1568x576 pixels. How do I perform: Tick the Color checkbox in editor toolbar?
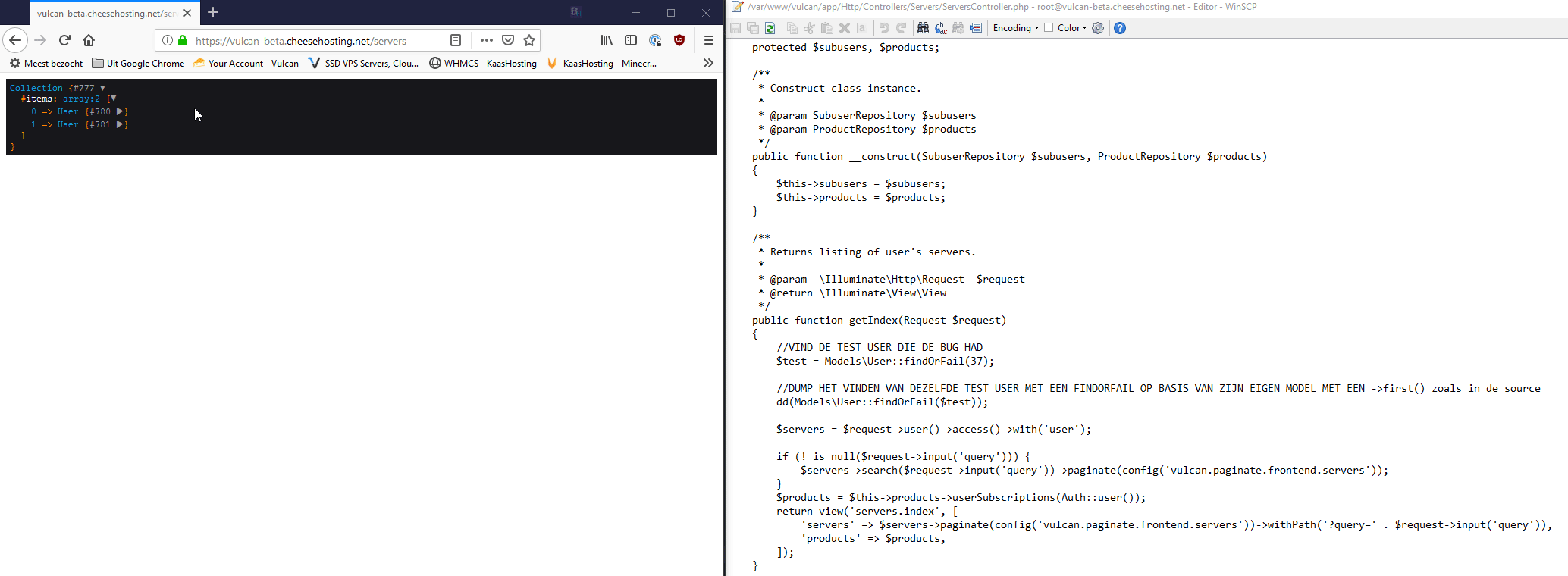click(1049, 28)
